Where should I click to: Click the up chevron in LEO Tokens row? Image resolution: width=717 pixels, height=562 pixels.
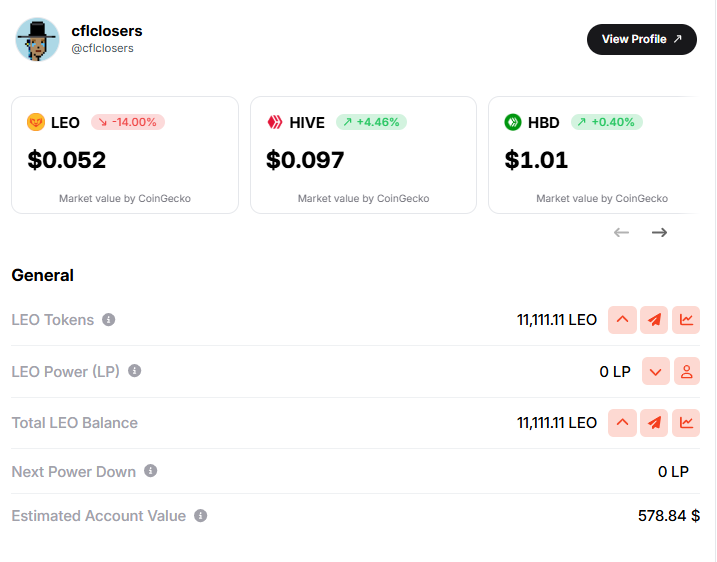tap(622, 320)
